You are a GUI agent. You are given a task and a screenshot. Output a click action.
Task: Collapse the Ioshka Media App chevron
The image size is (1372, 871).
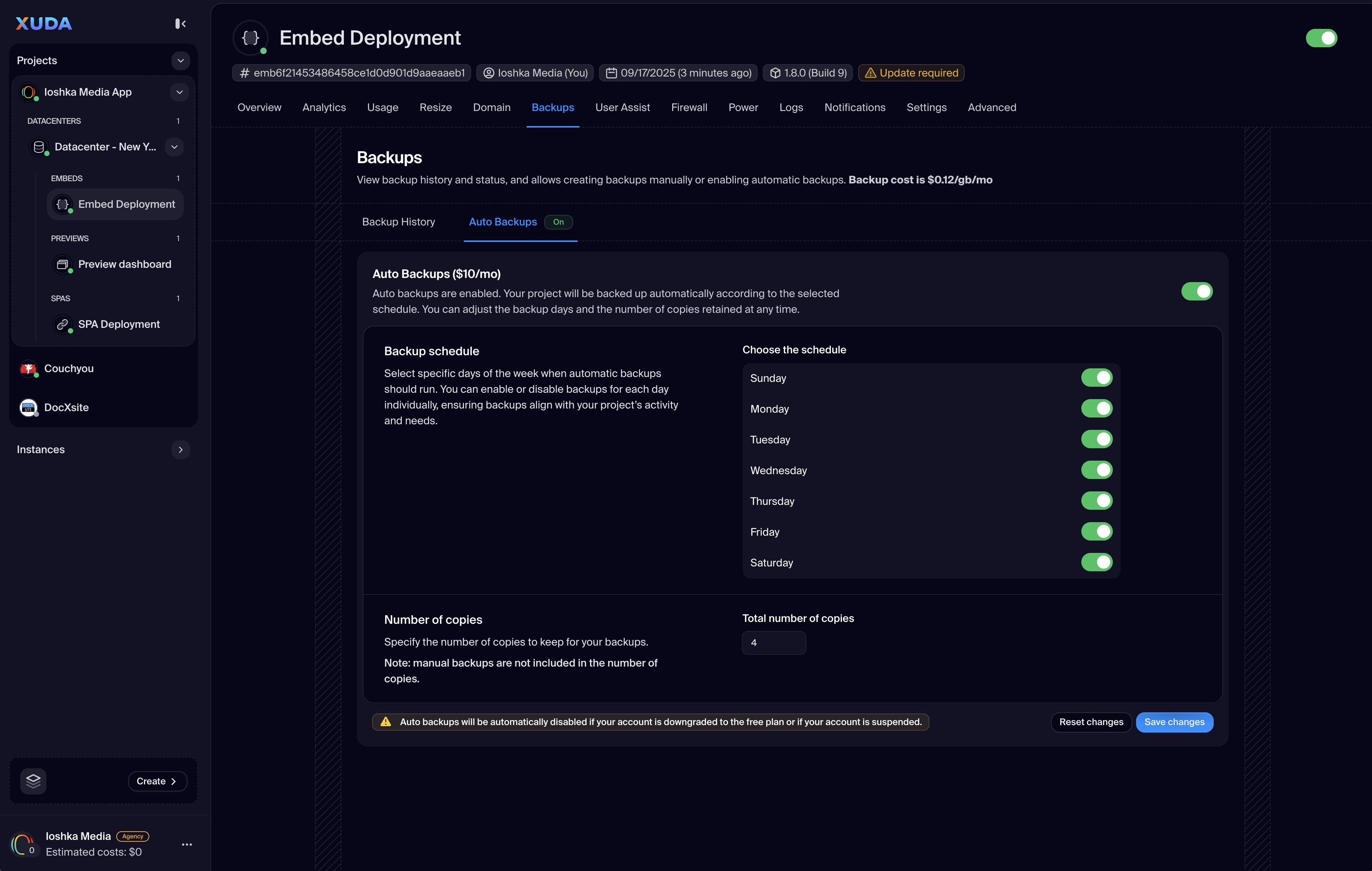(x=180, y=92)
